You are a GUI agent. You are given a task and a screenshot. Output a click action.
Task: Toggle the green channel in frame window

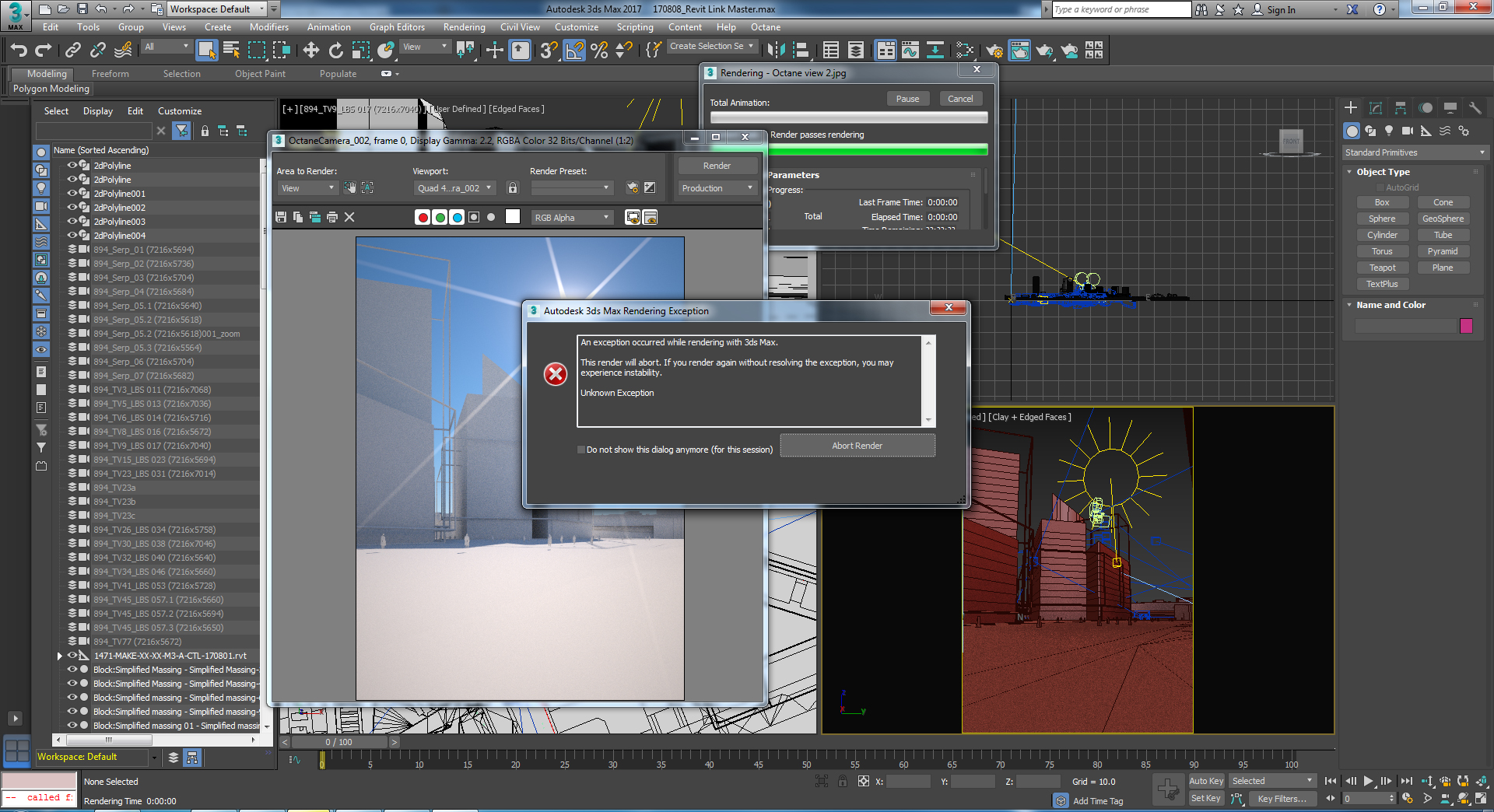click(x=440, y=218)
